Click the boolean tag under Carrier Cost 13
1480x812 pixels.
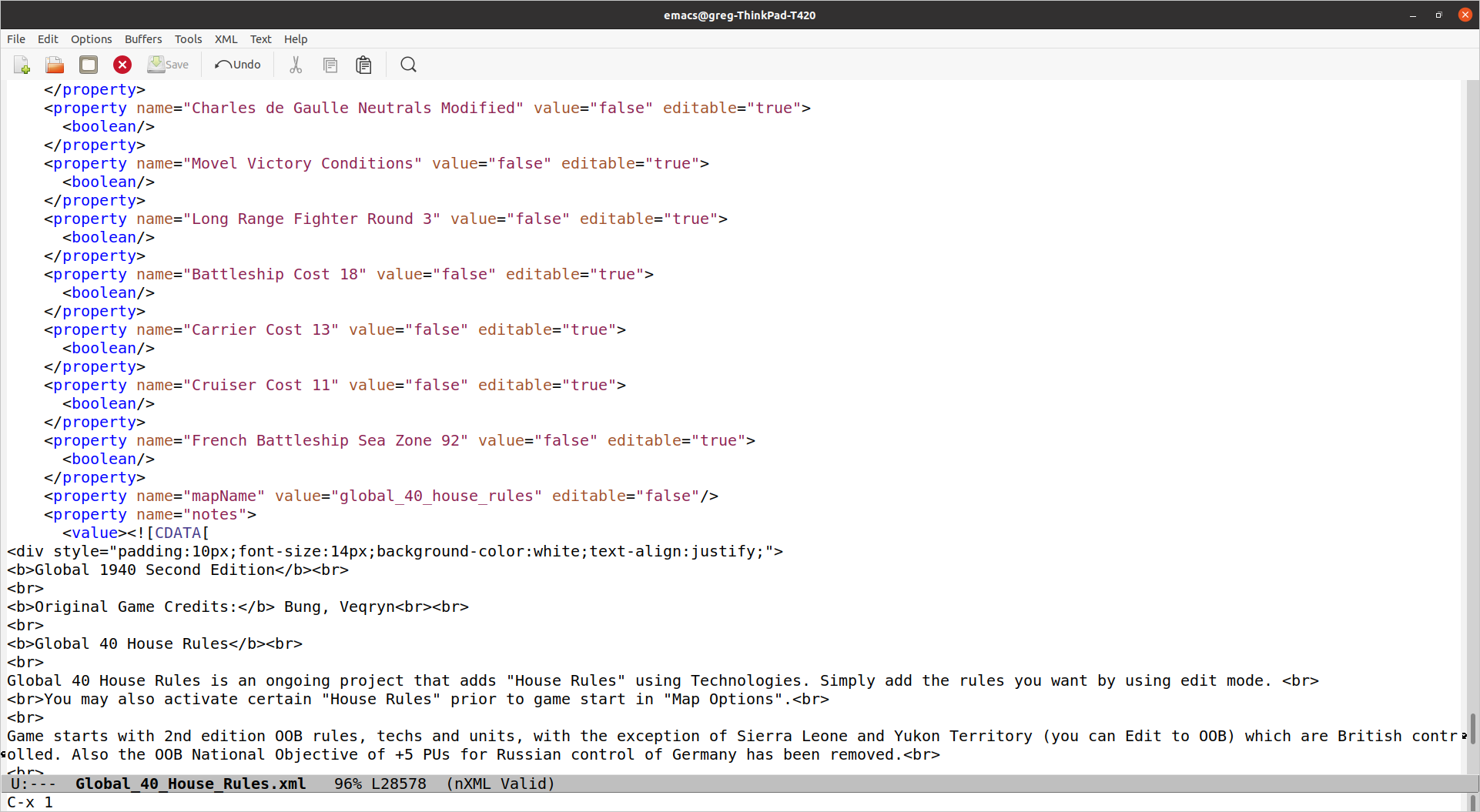(109, 348)
